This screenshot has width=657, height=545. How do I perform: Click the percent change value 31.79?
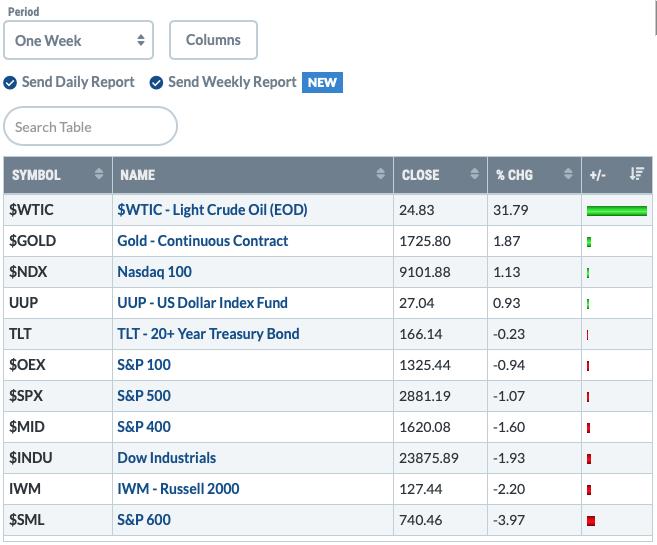(511, 210)
